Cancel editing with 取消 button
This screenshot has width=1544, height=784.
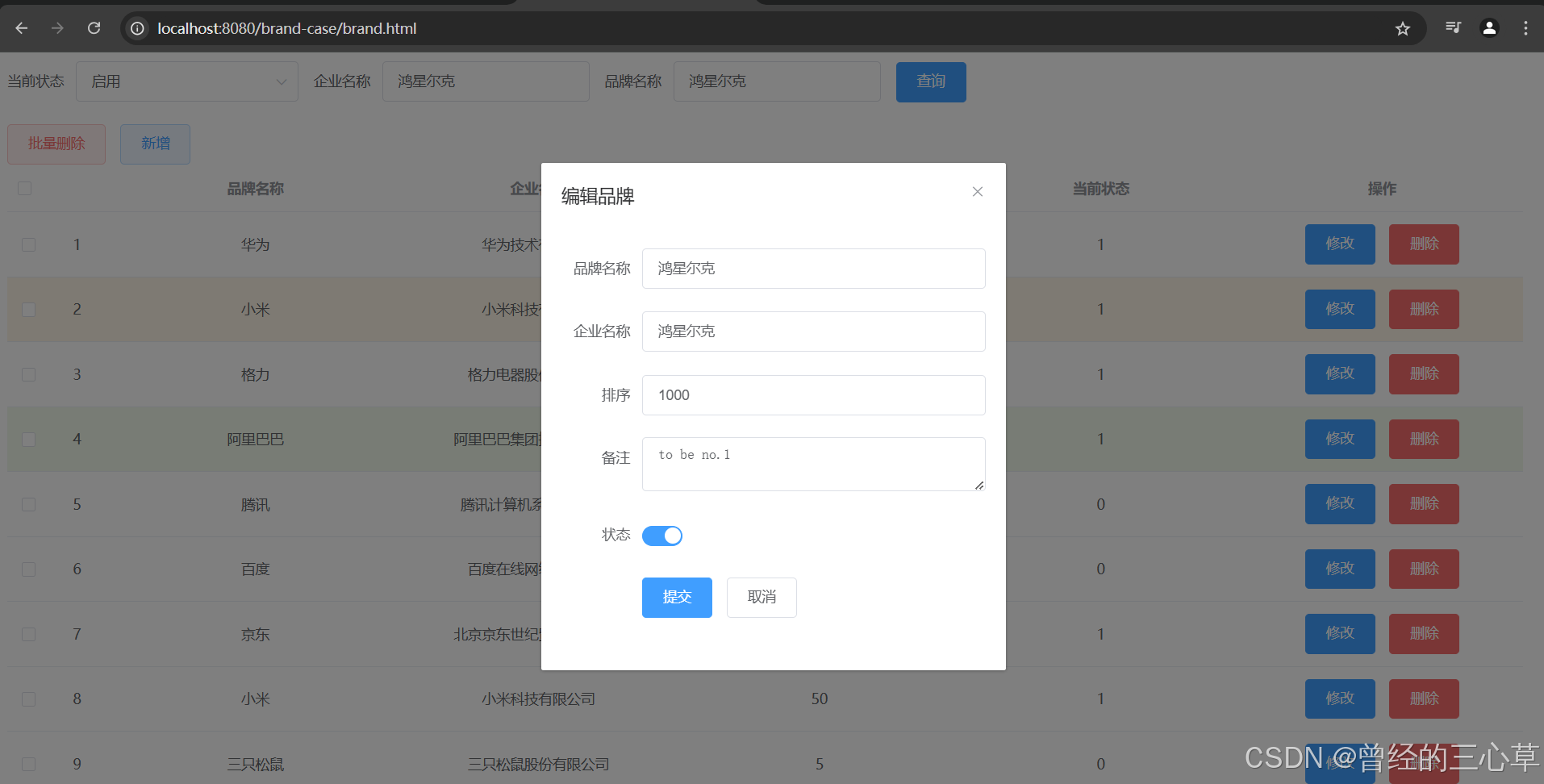point(762,598)
